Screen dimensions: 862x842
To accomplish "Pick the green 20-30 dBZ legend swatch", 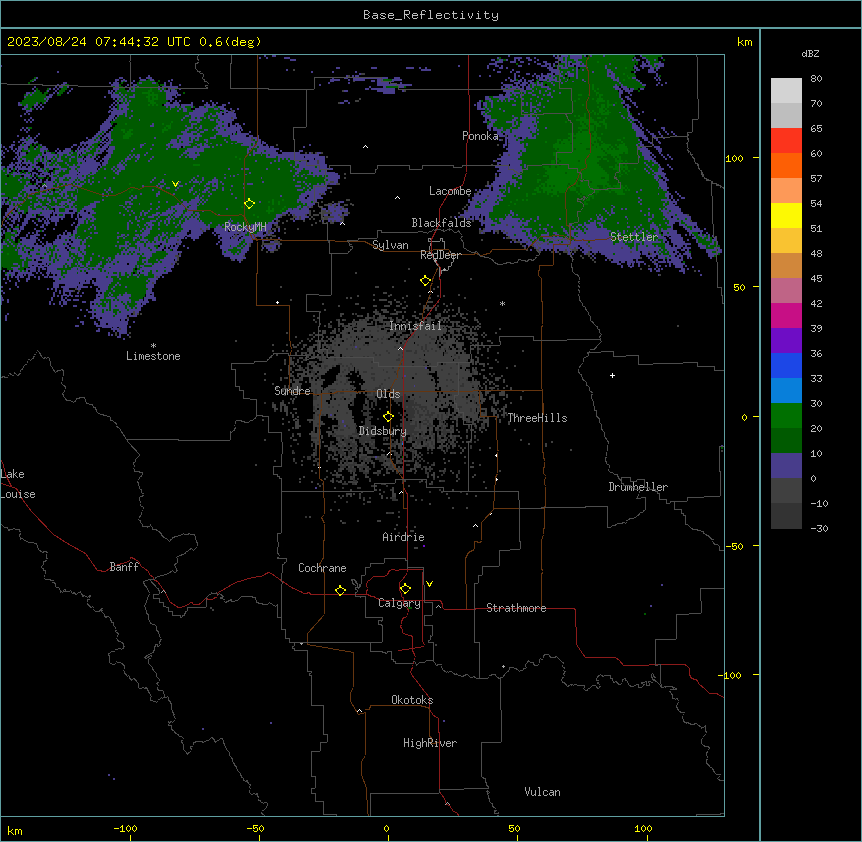I will [786, 416].
